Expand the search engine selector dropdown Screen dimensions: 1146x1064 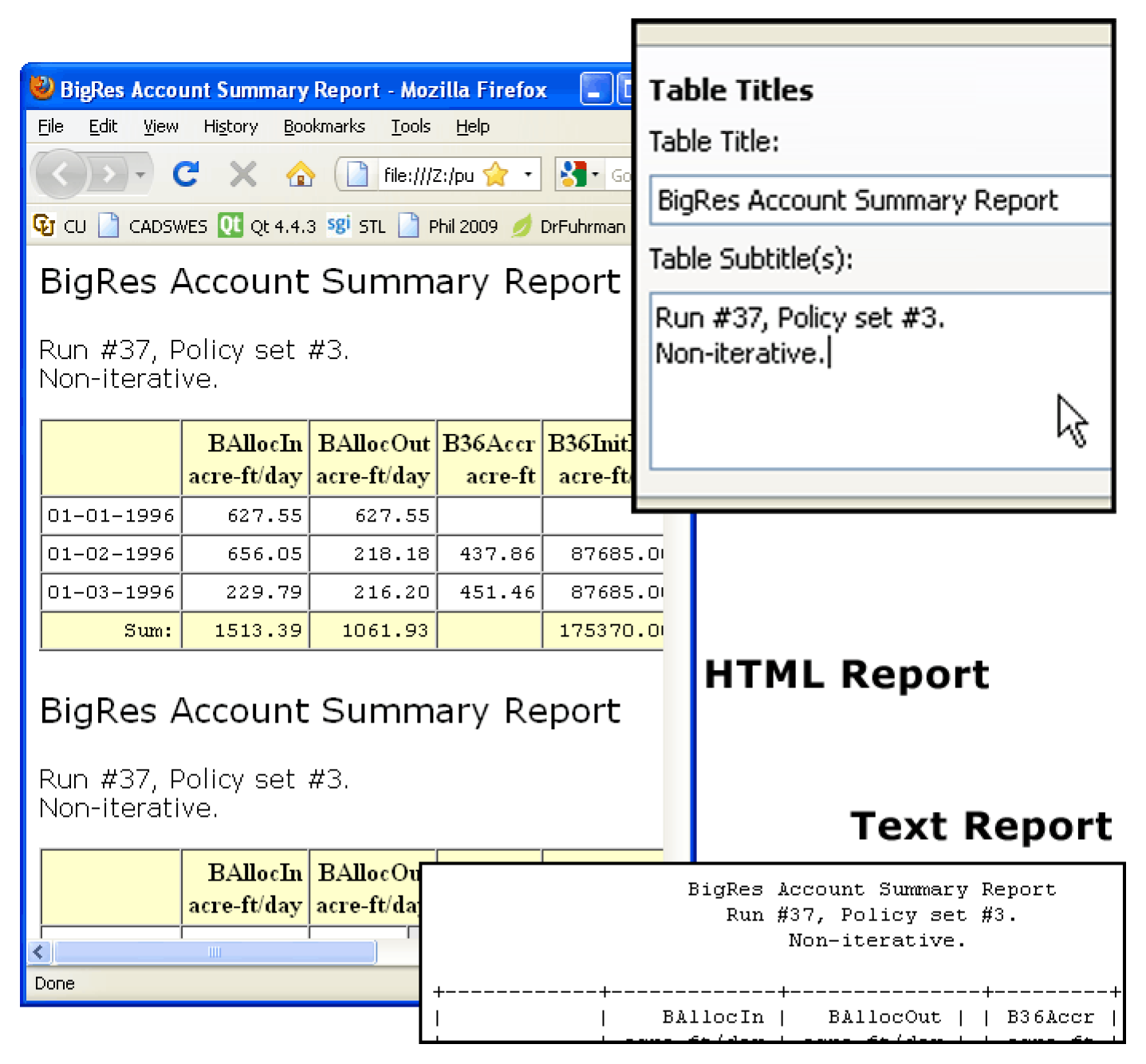(x=595, y=175)
